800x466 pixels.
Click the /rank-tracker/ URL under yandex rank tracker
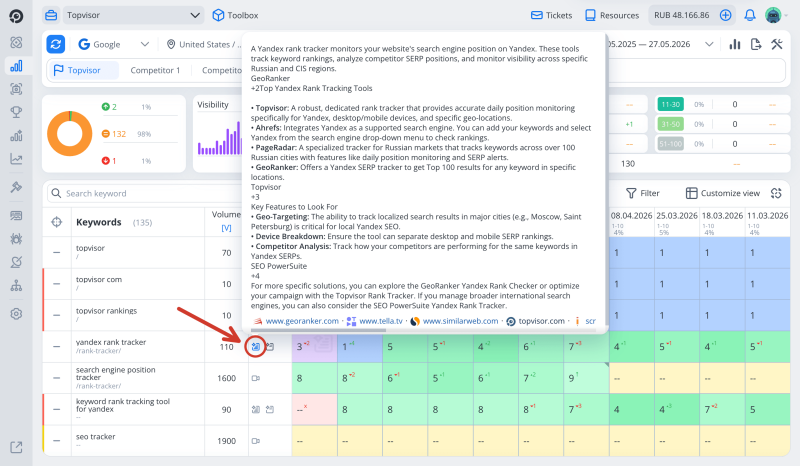(98, 351)
